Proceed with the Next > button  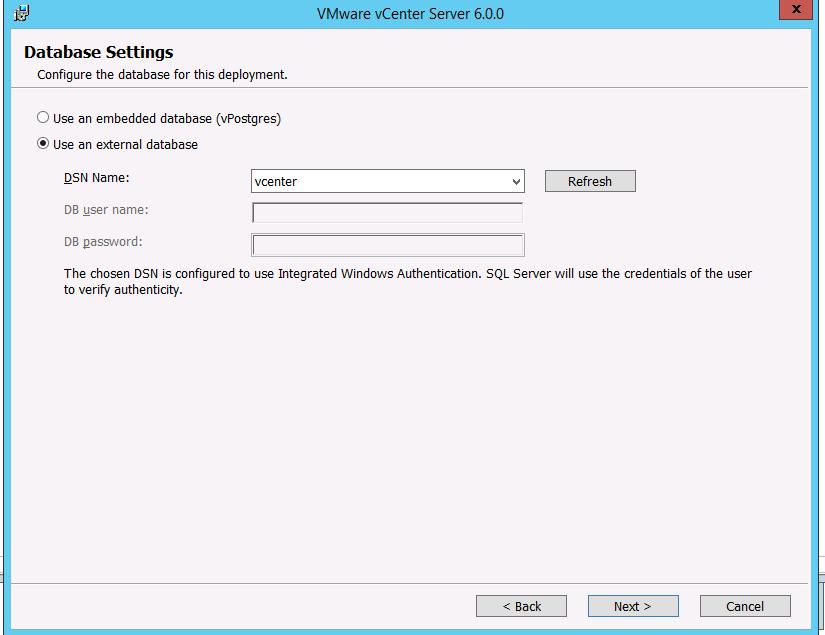[x=633, y=606]
